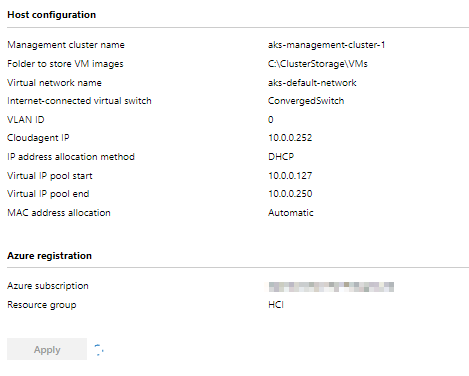469x376 pixels.
Task: Select the Host configuration heading
Action: 52,15
